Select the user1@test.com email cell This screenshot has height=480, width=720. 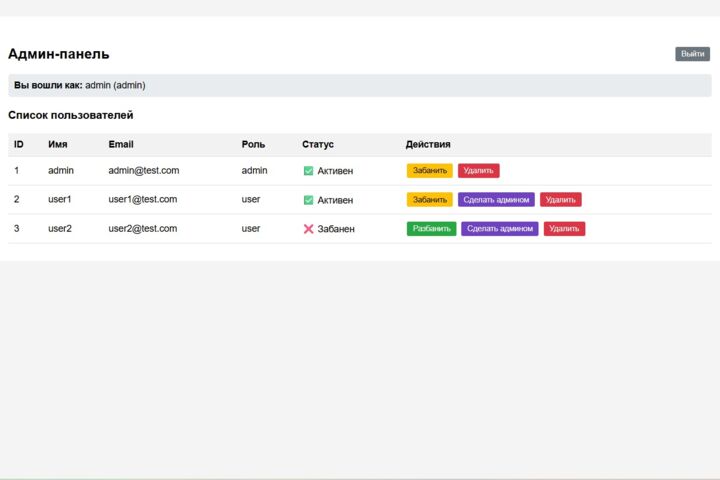pos(142,199)
